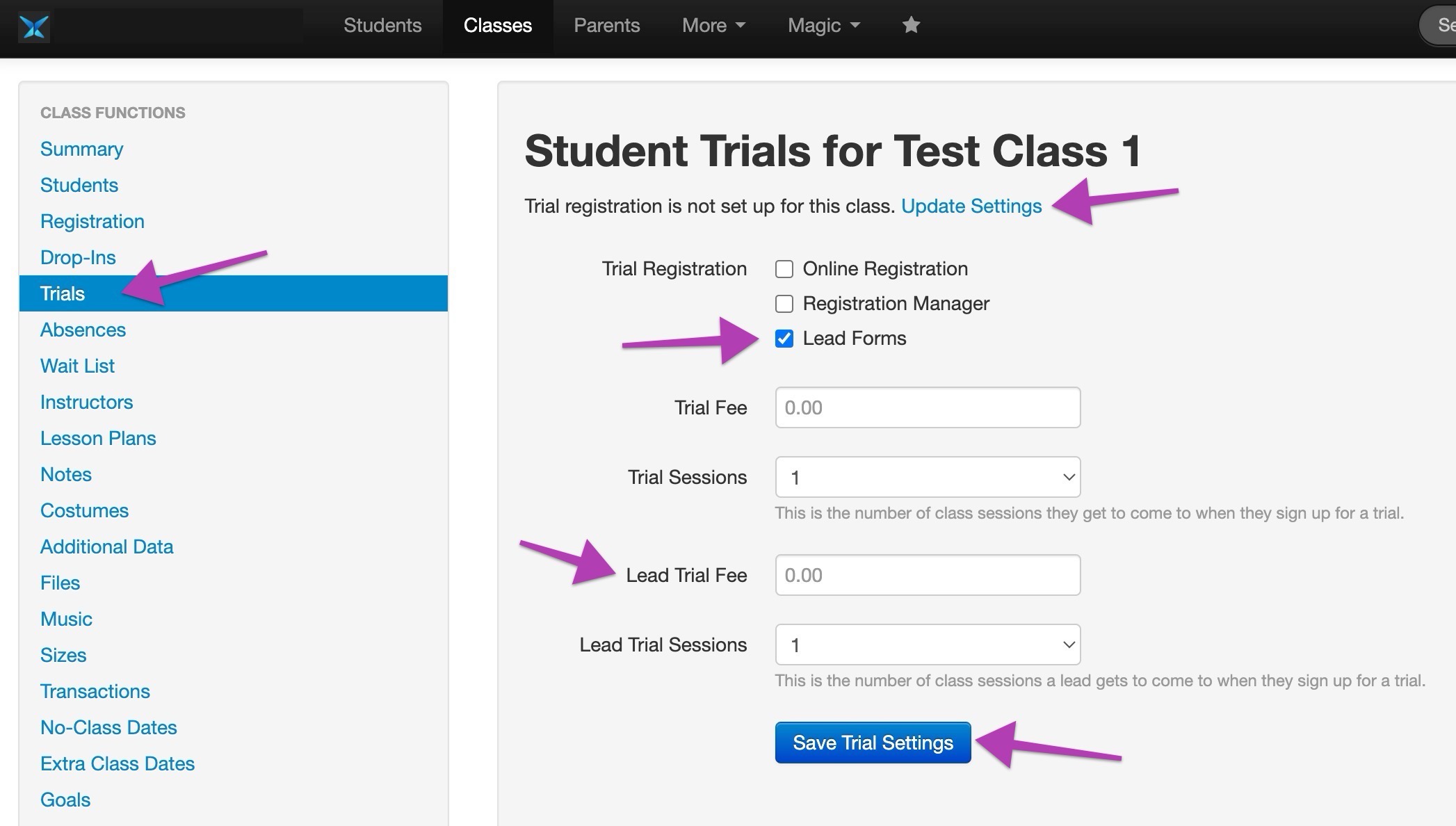The height and width of the screenshot is (826, 1456).
Task: Open the Lesson Plans sidebar link
Action: [98, 438]
